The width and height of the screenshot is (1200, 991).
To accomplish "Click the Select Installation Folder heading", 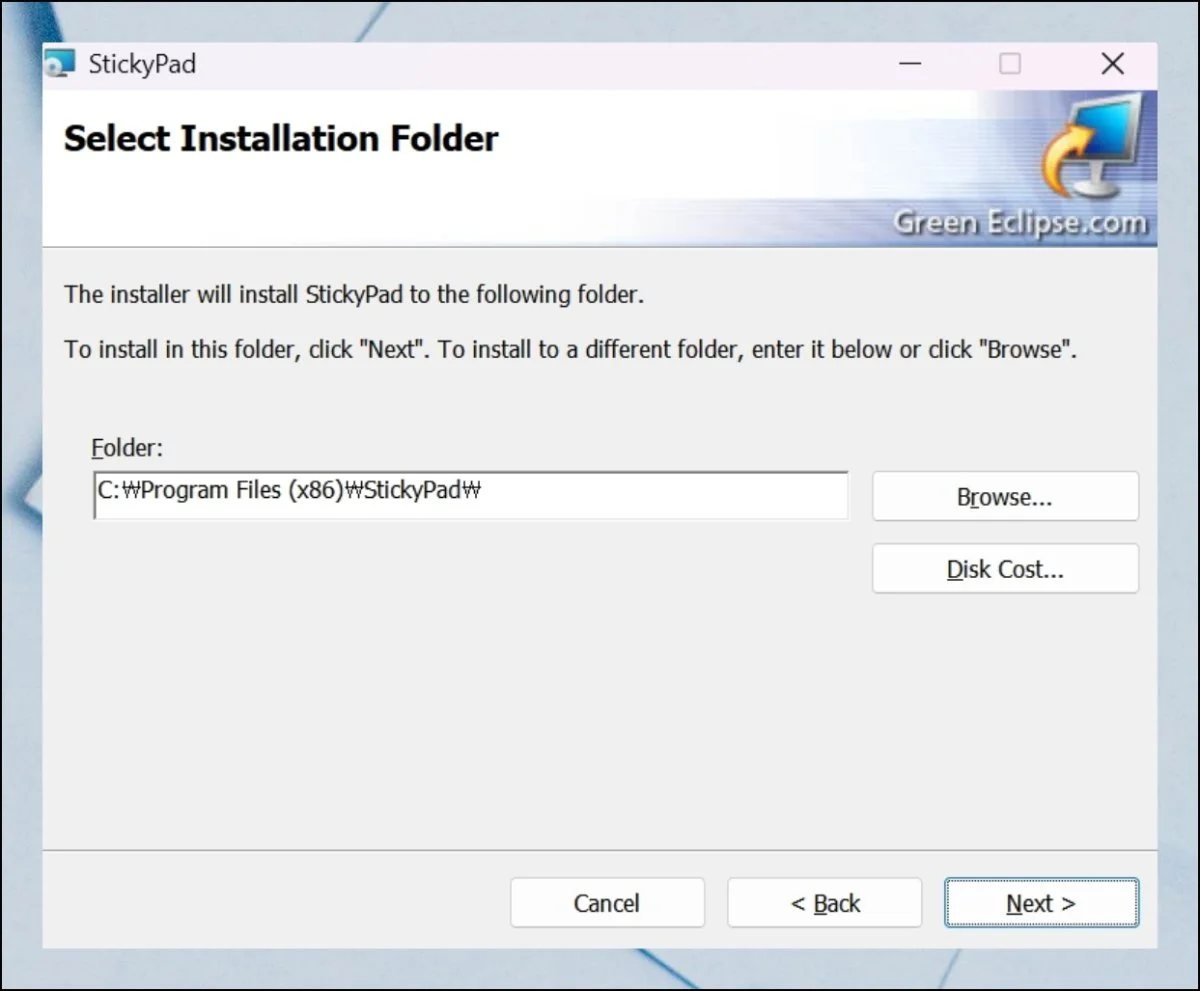I will tap(281, 139).
